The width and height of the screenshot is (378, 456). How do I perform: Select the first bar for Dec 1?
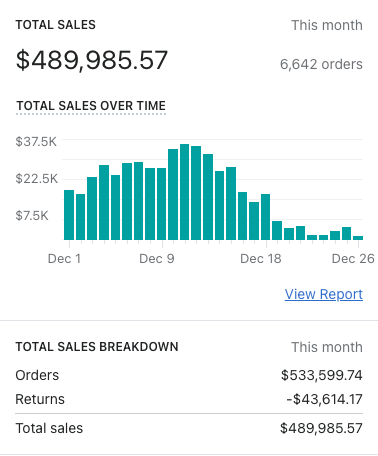(x=69, y=215)
